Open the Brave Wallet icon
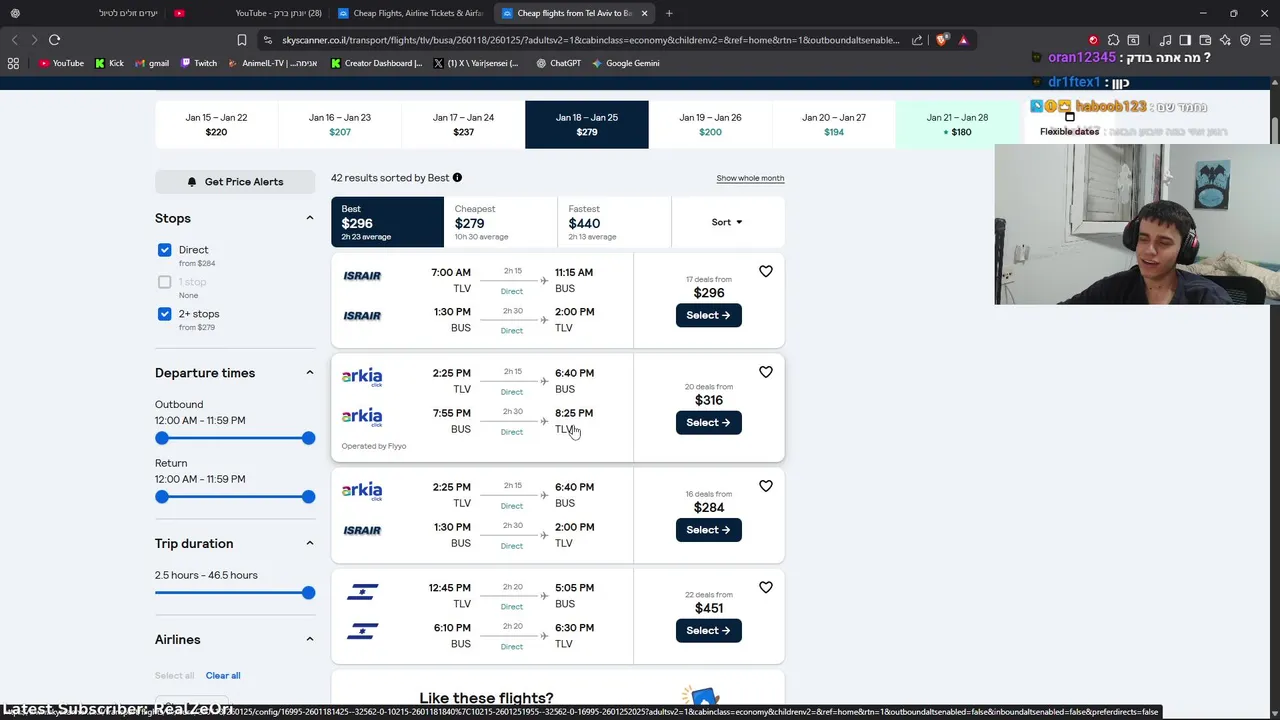Viewport: 1280px width, 720px height. (x=1205, y=40)
